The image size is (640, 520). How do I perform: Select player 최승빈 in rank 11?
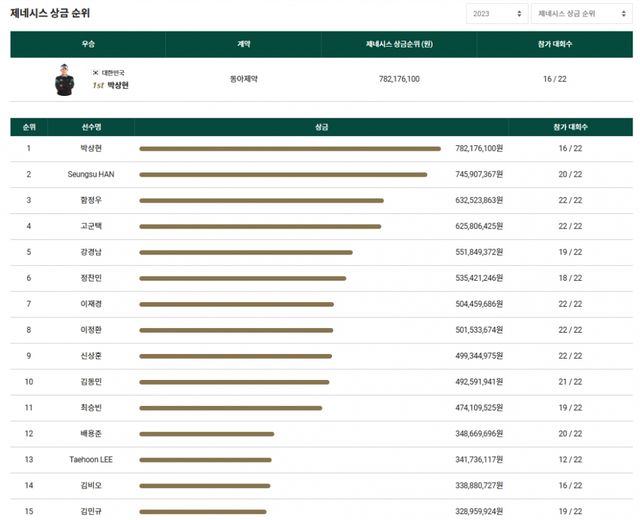(x=91, y=407)
